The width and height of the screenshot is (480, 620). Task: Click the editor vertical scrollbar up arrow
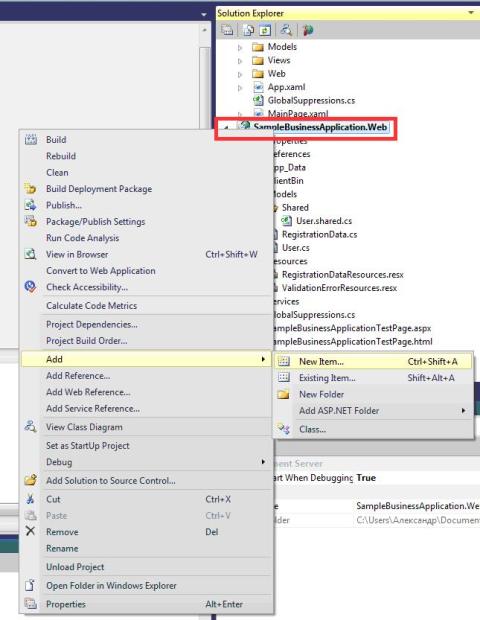(x=204, y=30)
